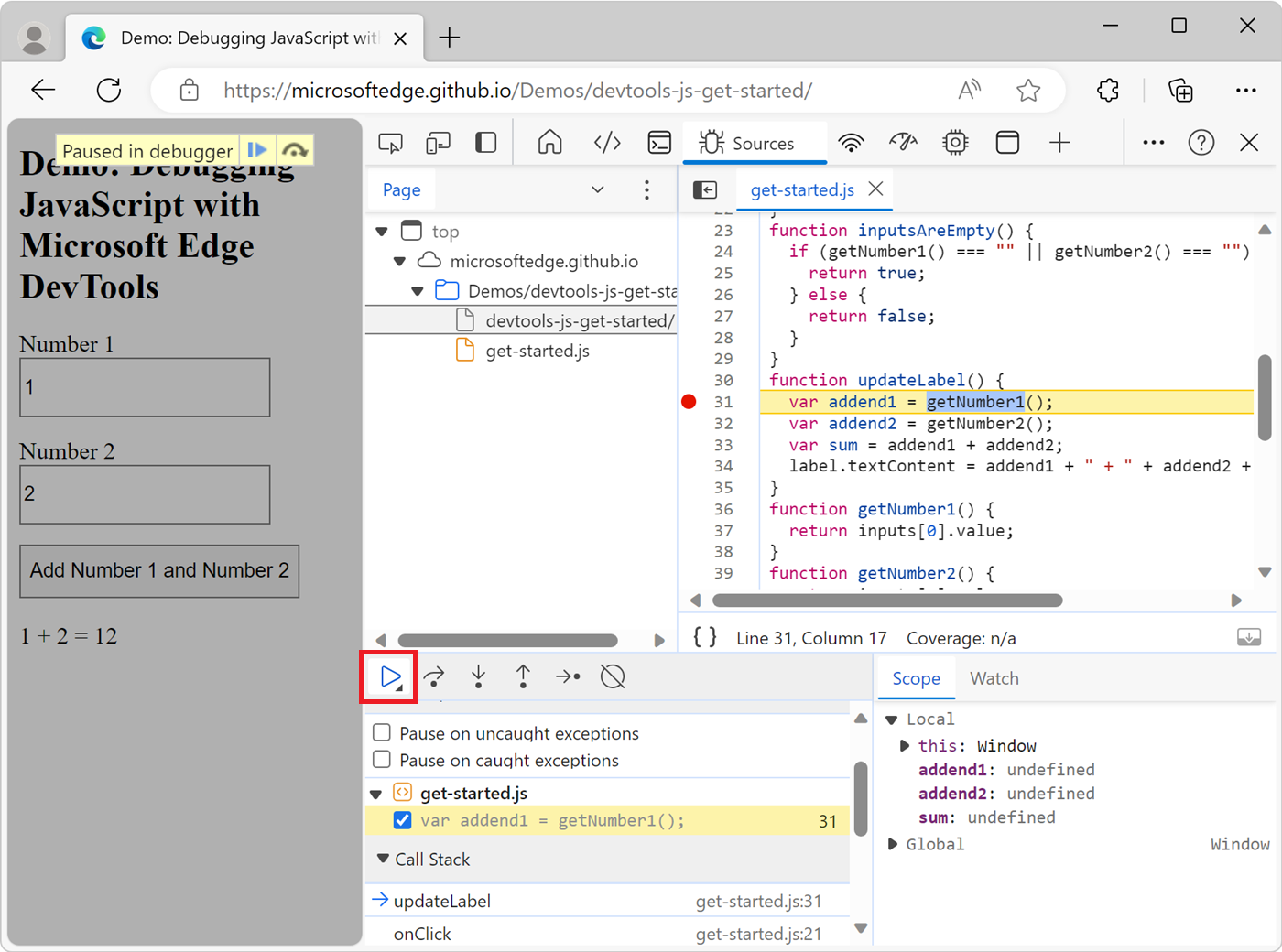Click inside the Number 1 input field

click(x=144, y=387)
